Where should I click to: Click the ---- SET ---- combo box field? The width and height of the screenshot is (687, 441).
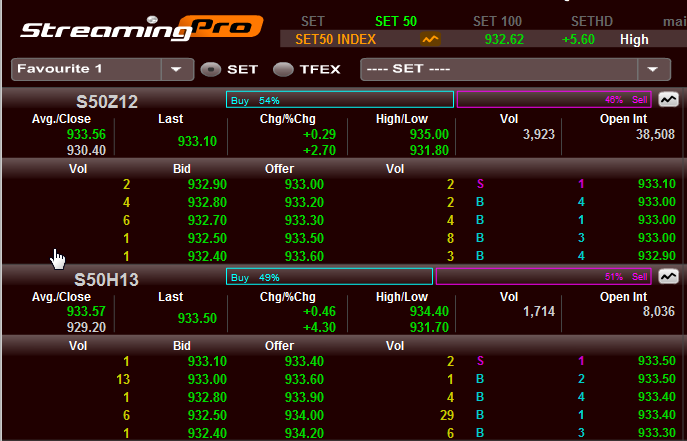(x=515, y=69)
